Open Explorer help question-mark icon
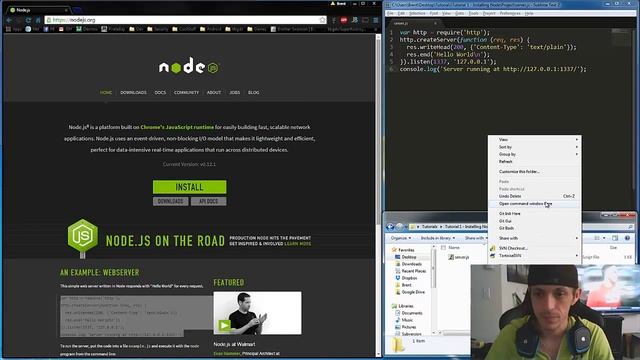This screenshot has width=640, height=360. 627,238
